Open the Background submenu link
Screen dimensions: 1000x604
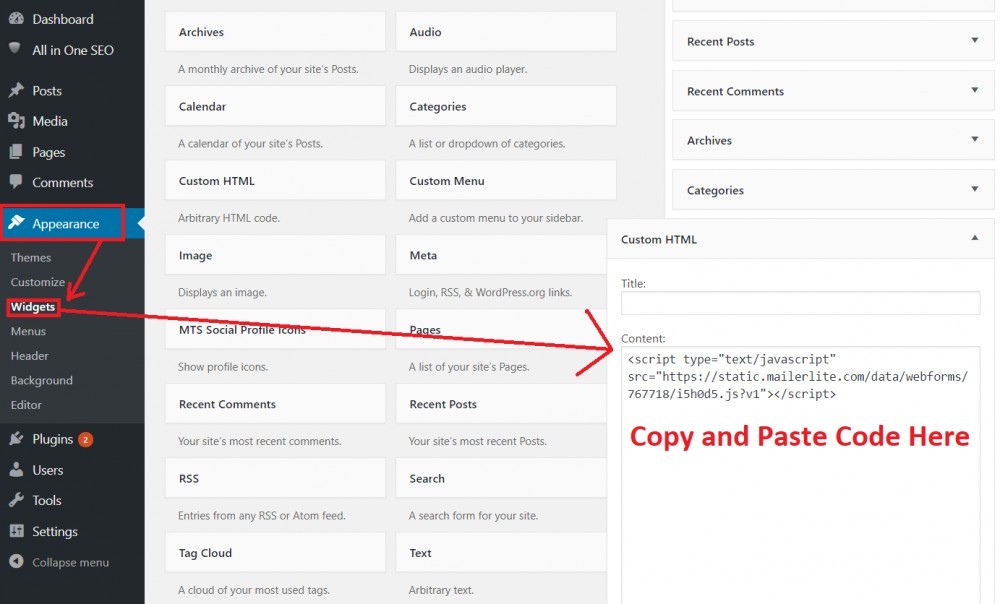point(41,381)
